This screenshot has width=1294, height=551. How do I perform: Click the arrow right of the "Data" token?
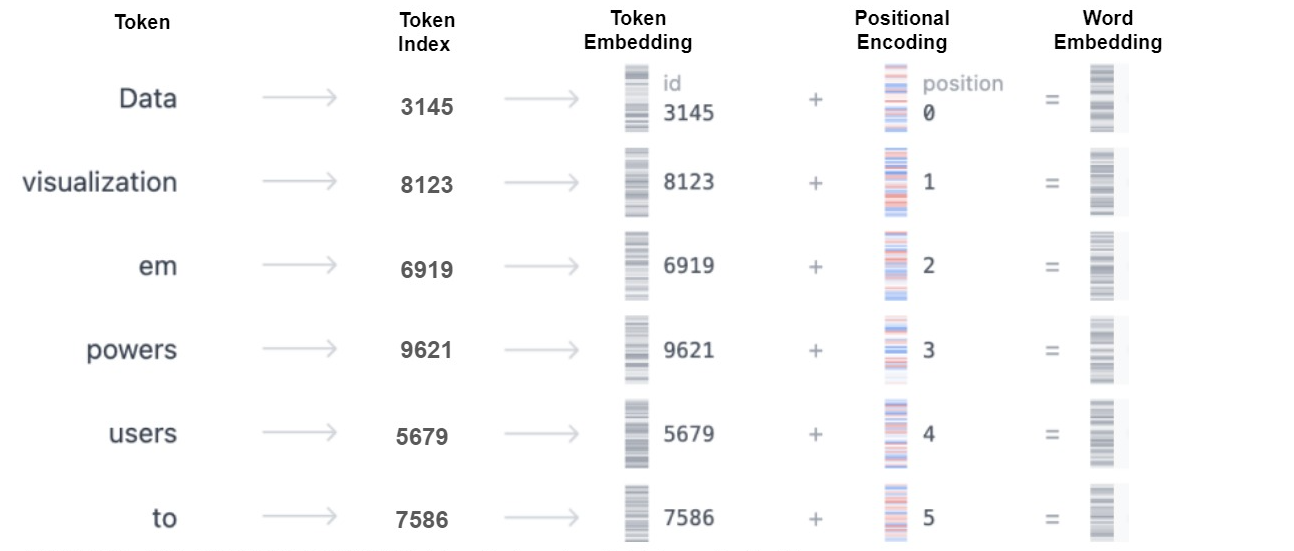point(300,98)
